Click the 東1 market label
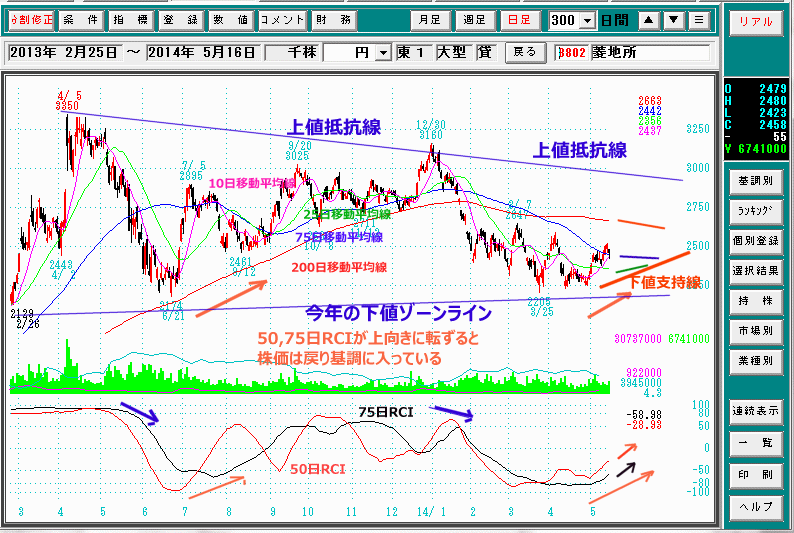The image size is (794, 533). click(x=414, y=52)
